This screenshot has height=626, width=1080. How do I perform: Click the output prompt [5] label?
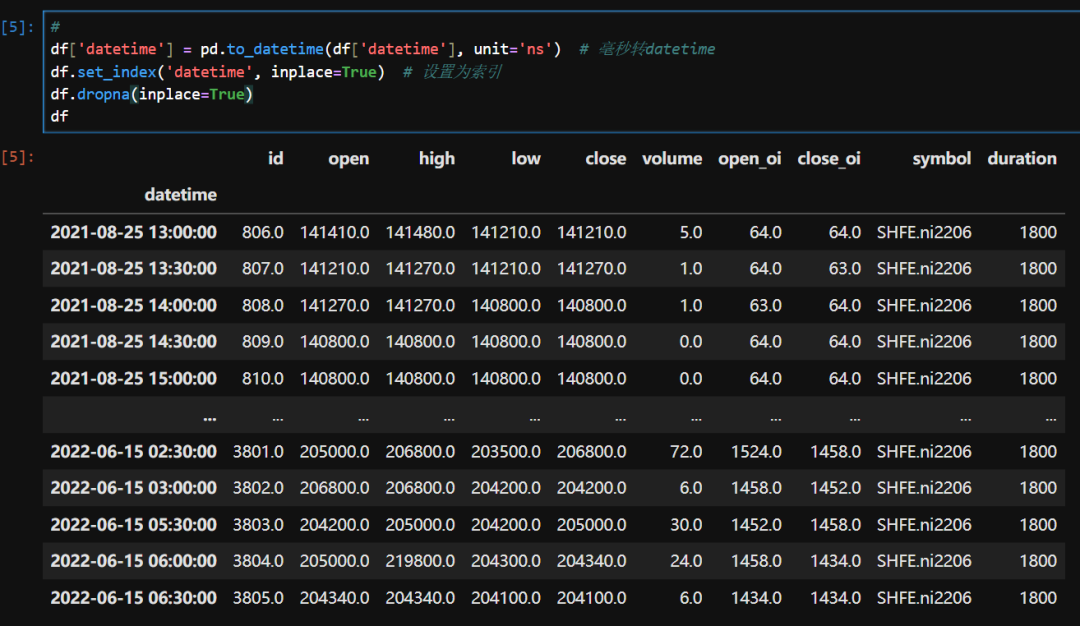pyautogui.click(x=18, y=157)
